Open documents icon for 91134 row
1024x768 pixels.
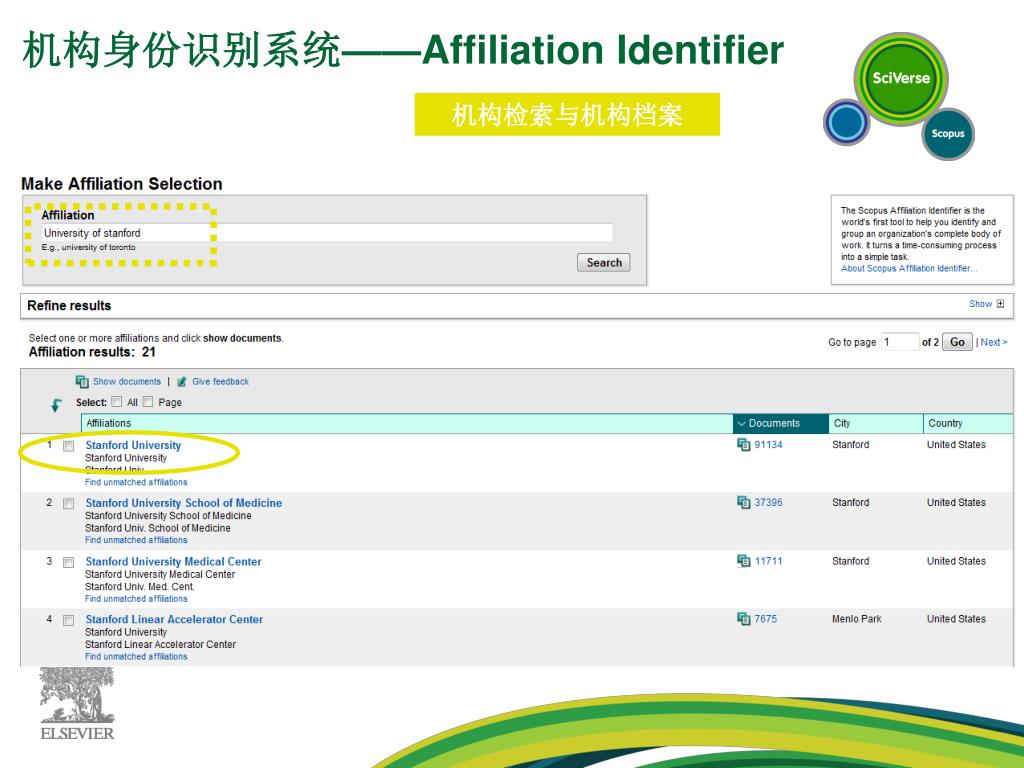743,444
